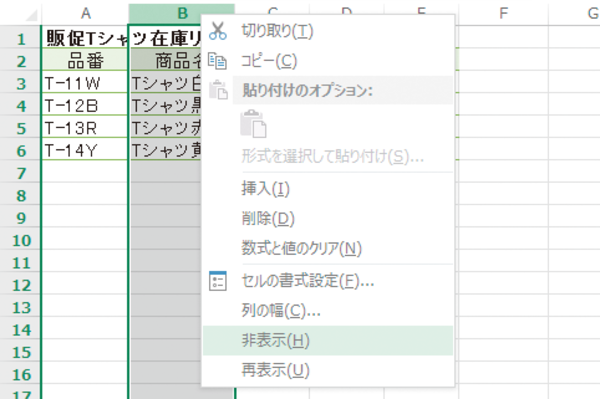Choose 数式と値のクリア(N)
Screen dimensions: 600x399
point(328,248)
